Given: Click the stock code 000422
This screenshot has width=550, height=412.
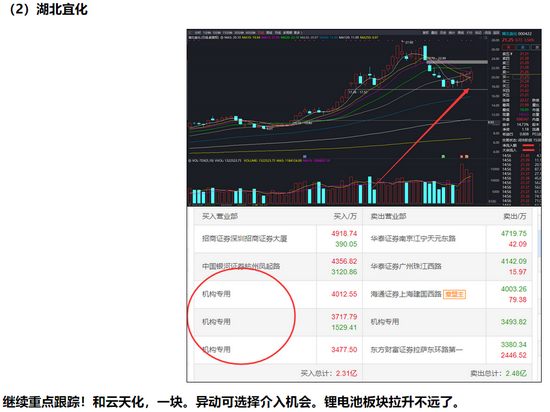Looking at the screenshot, I should click(525, 33).
